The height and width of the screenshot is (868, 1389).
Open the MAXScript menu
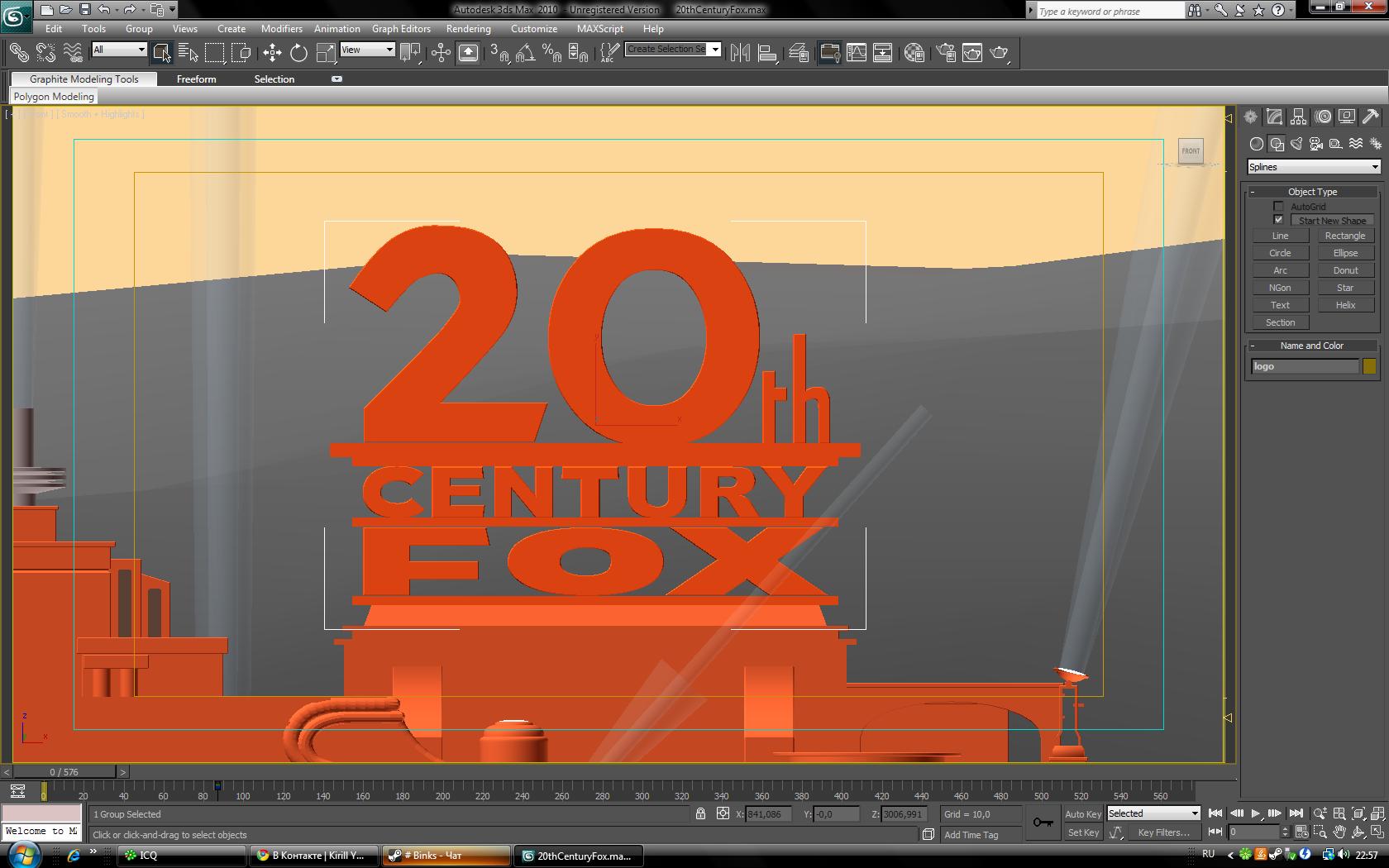pos(599,29)
